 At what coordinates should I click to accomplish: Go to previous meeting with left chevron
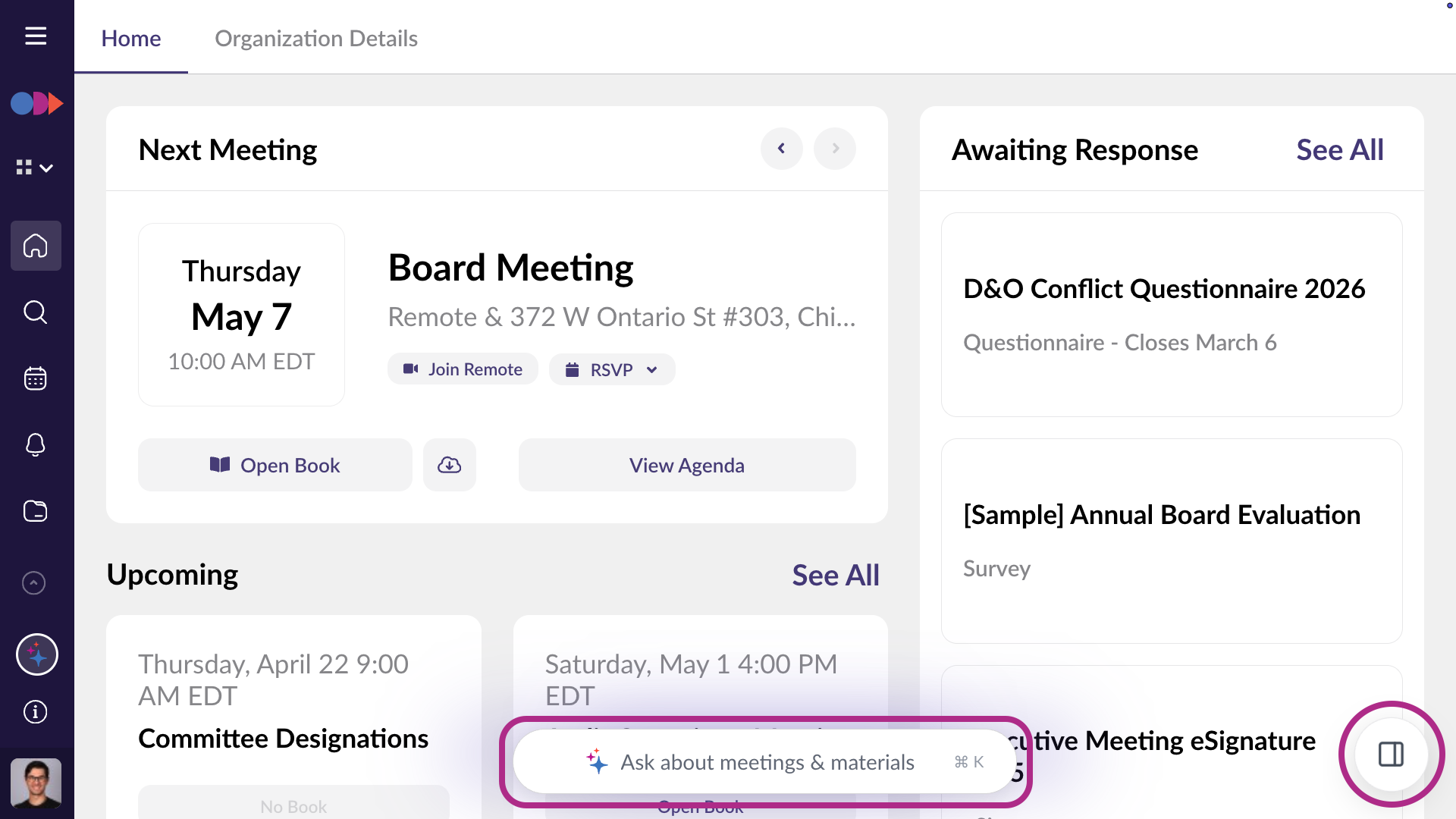tap(782, 149)
